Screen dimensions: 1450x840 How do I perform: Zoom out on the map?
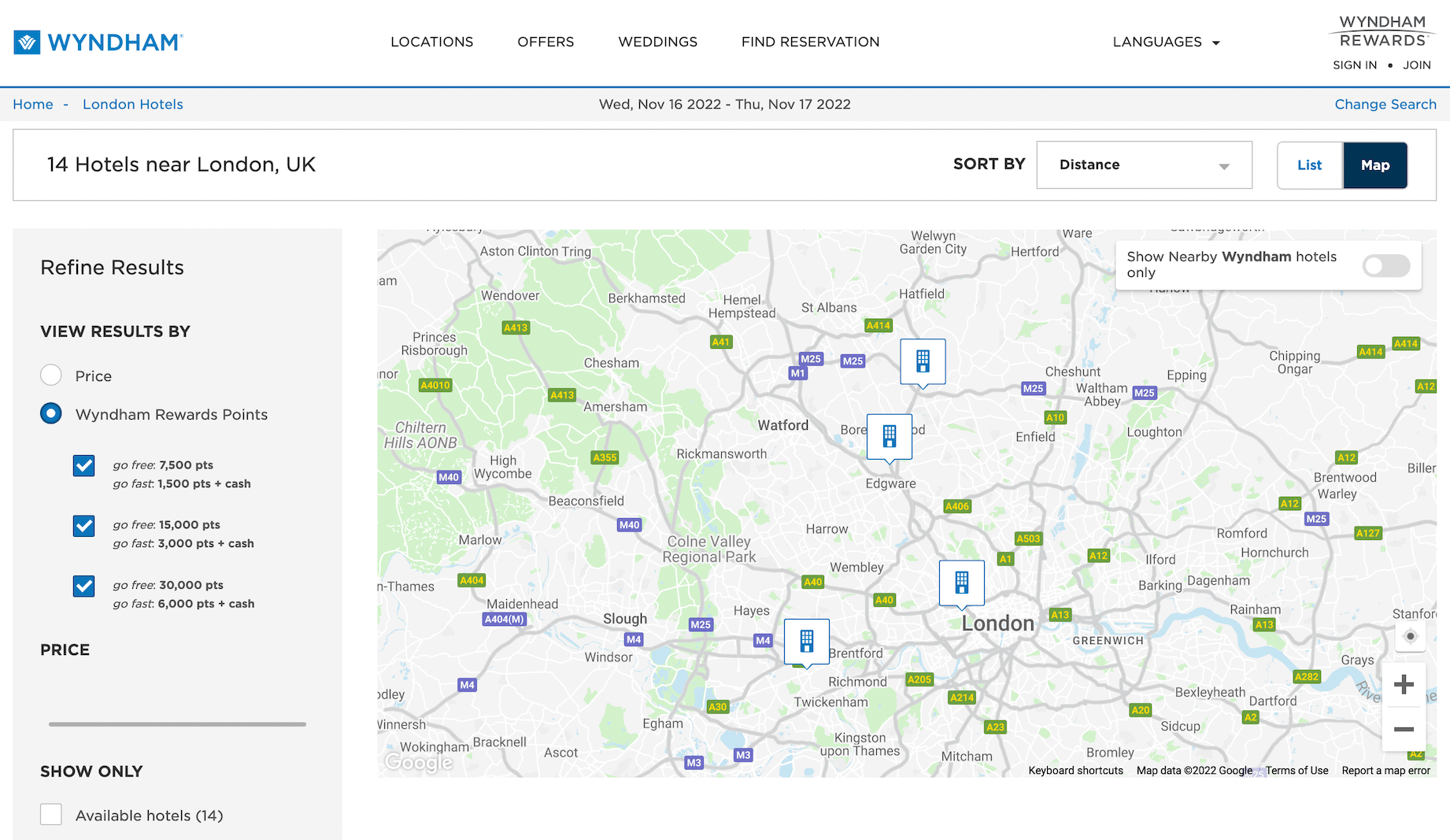point(1404,729)
